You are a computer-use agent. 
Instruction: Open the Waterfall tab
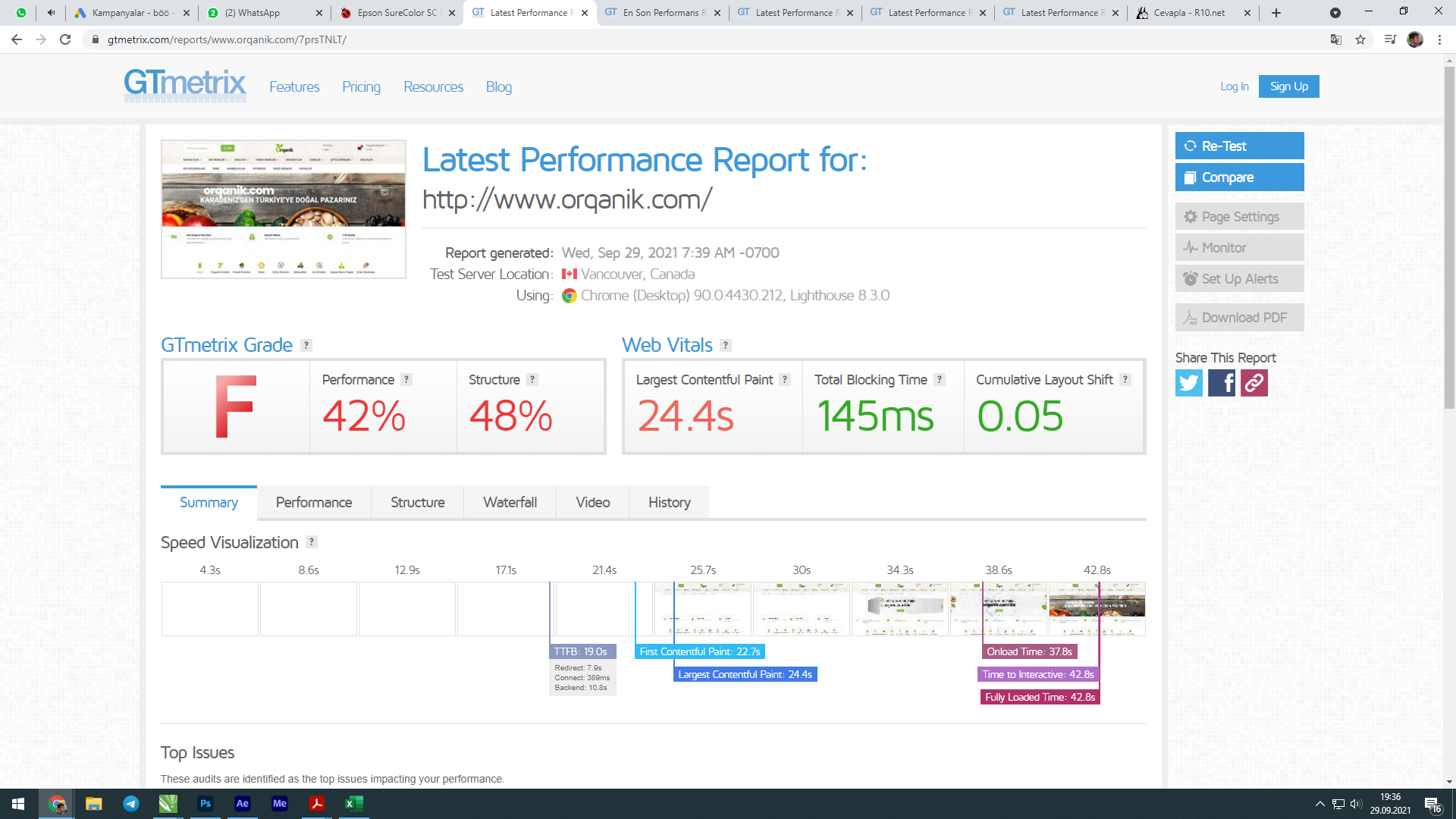pyautogui.click(x=510, y=503)
